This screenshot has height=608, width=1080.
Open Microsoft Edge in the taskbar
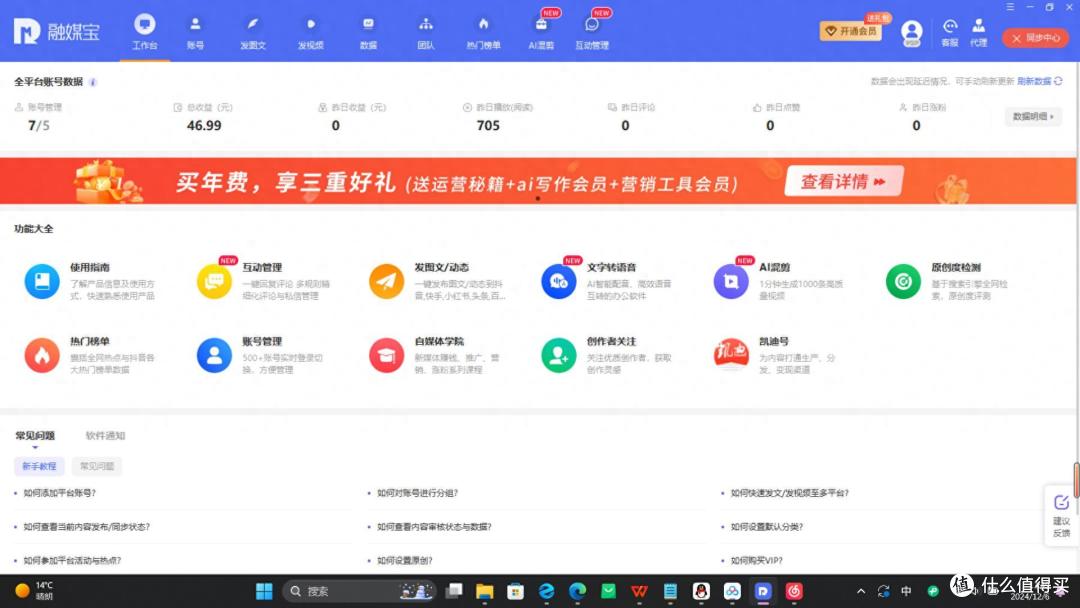pos(577,591)
